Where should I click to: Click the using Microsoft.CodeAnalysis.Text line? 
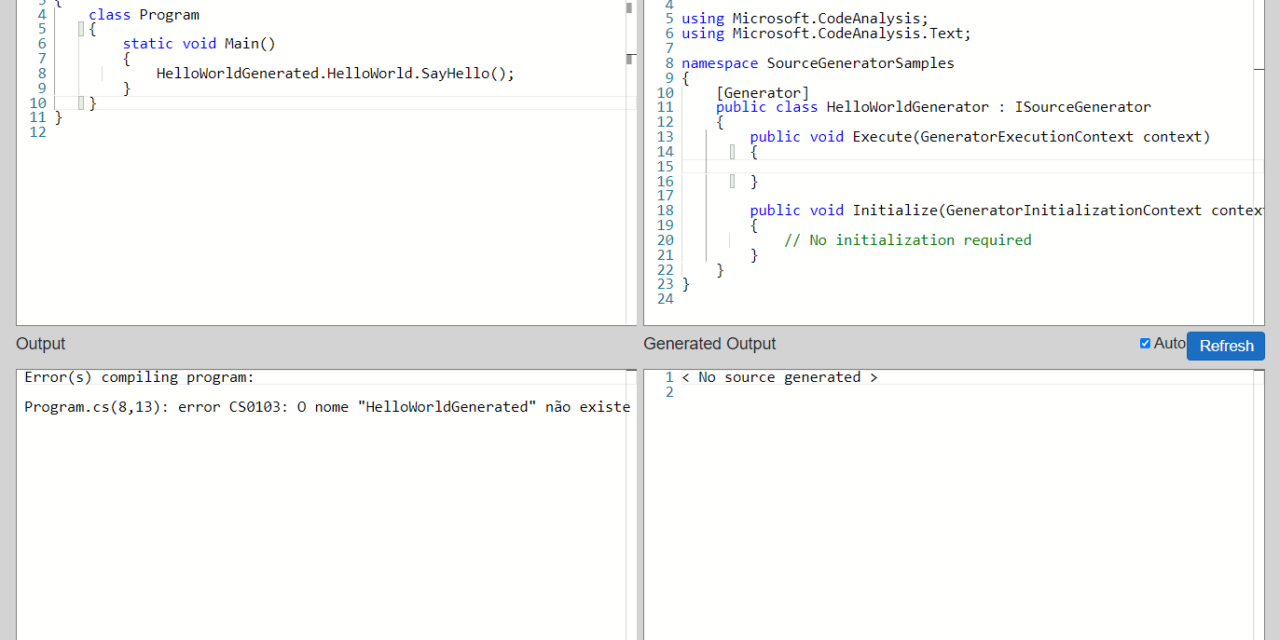[x=825, y=33]
